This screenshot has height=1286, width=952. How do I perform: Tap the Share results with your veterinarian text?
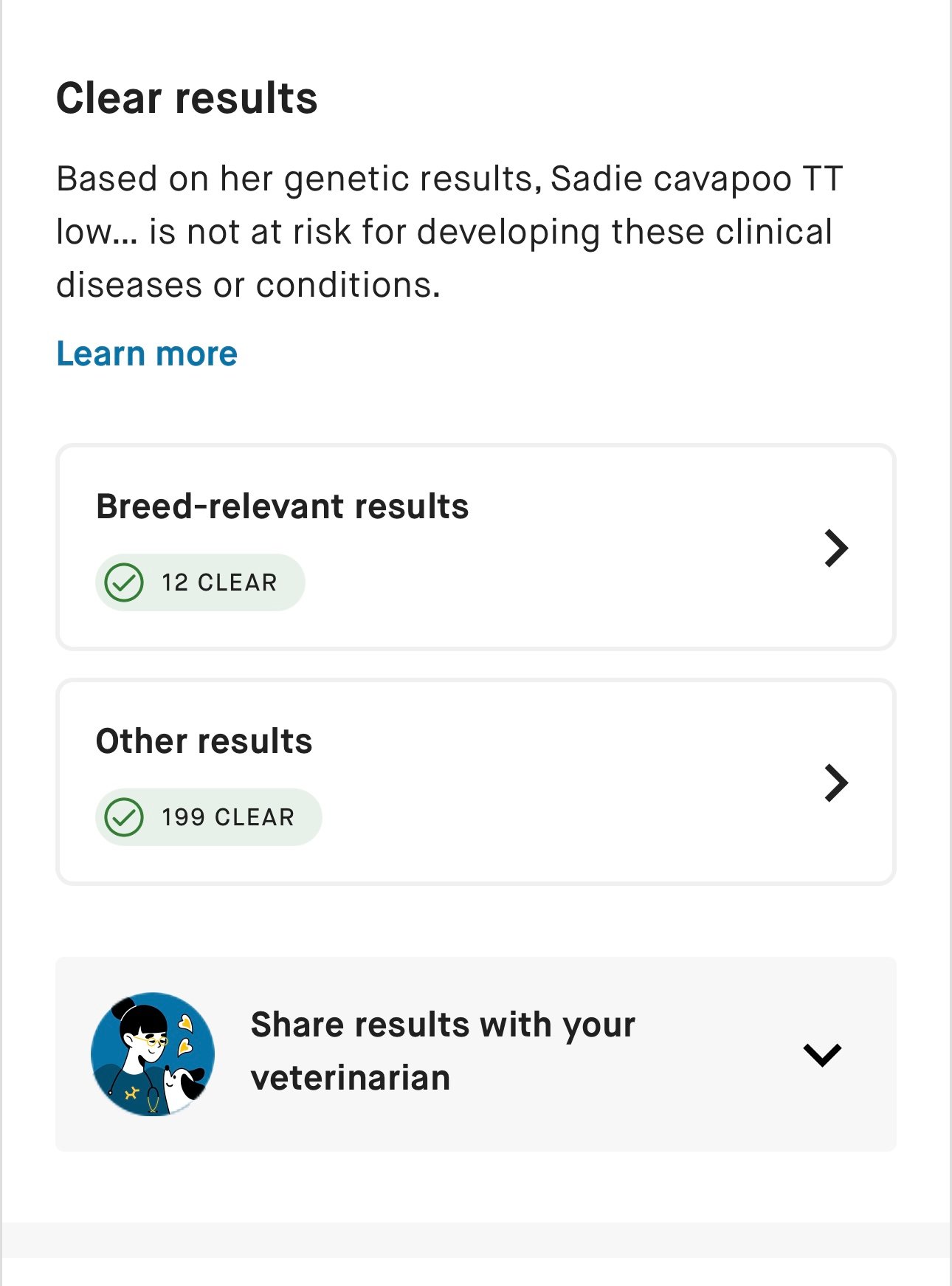click(443, 1025)
